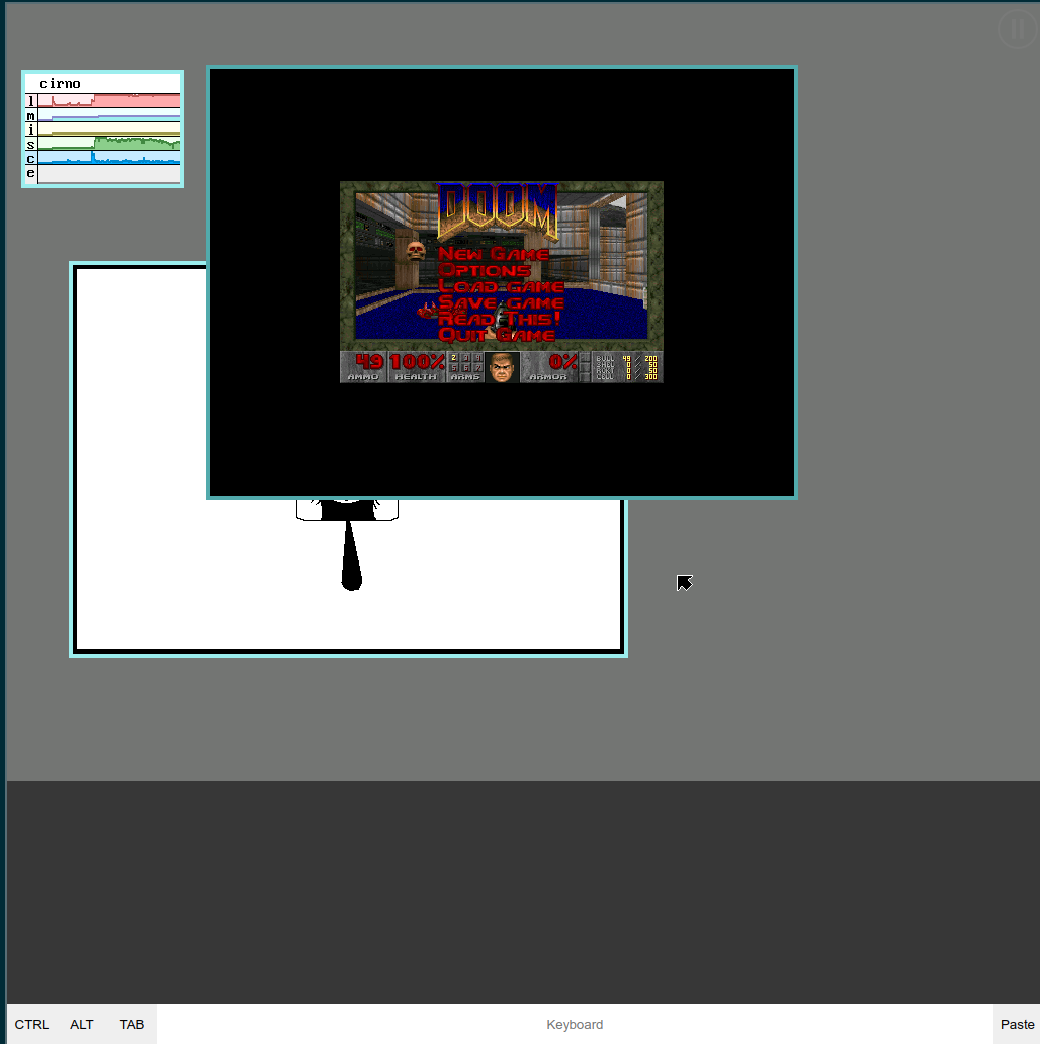This screenshot has width=1040, height=1044.
Task: Click the cirno stats window title
Action: point(60,84)
